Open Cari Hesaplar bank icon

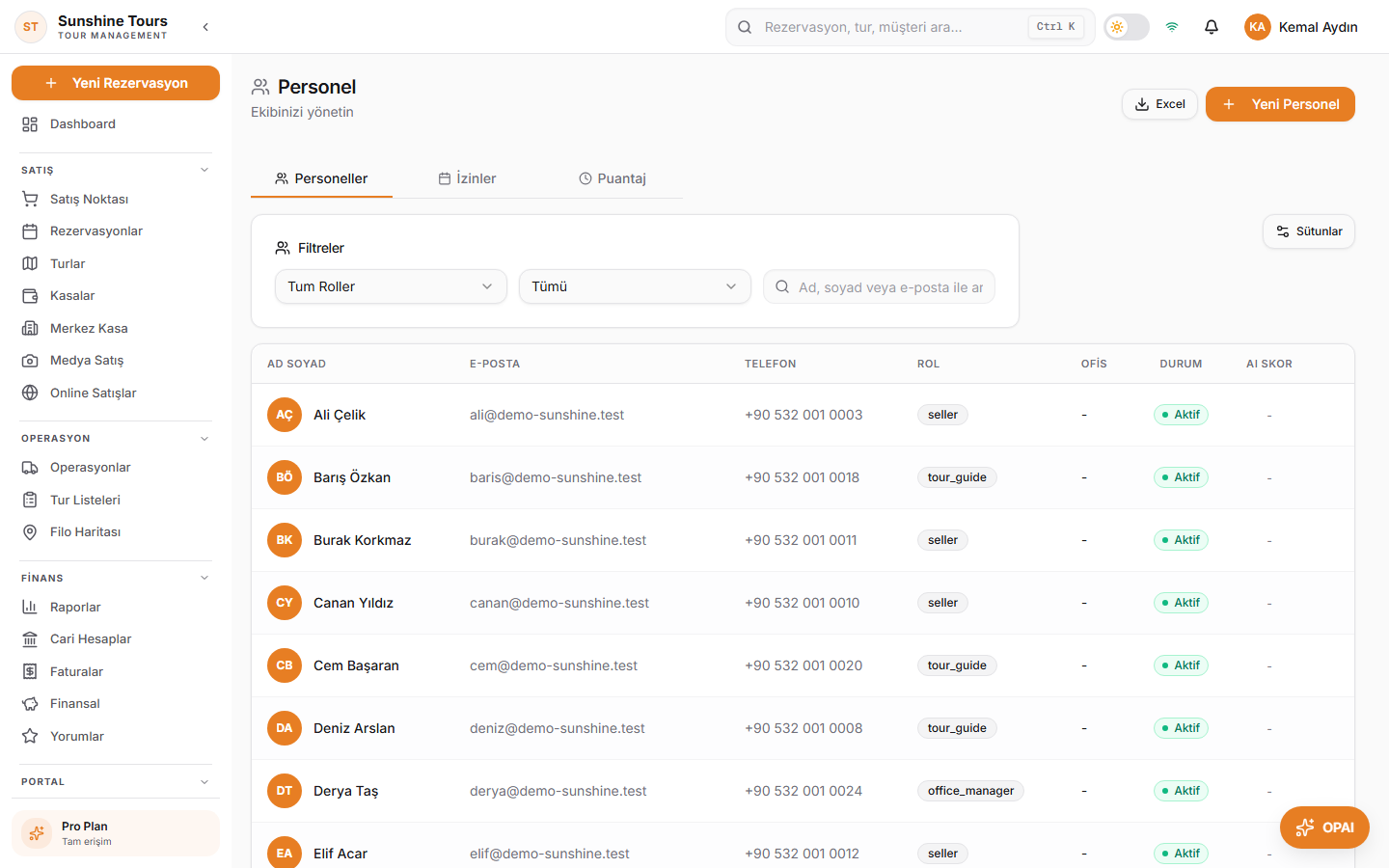[x=30, y=639]
